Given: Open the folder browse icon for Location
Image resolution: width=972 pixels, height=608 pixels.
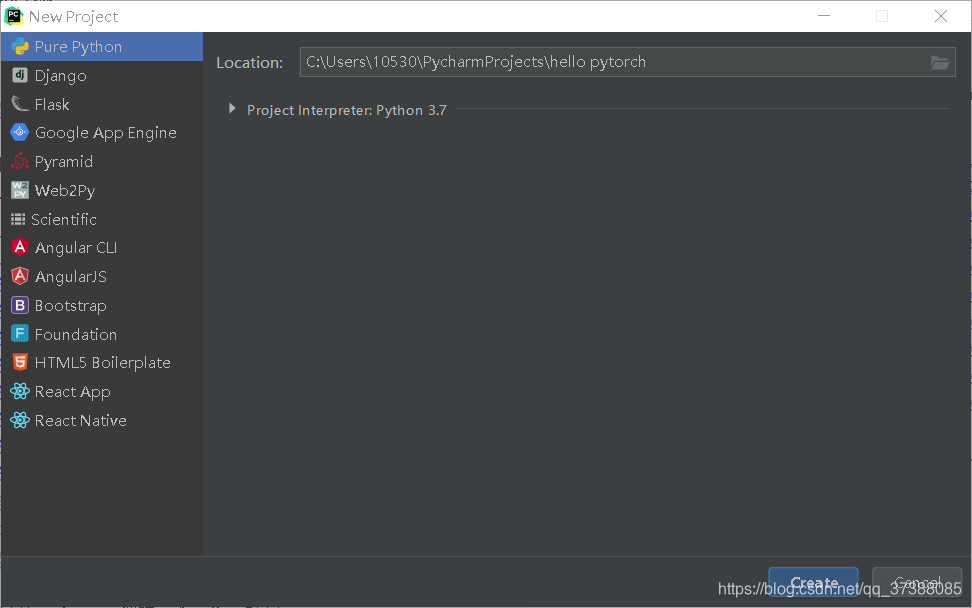Looking at the screenshot, I should tap(940, 63).
